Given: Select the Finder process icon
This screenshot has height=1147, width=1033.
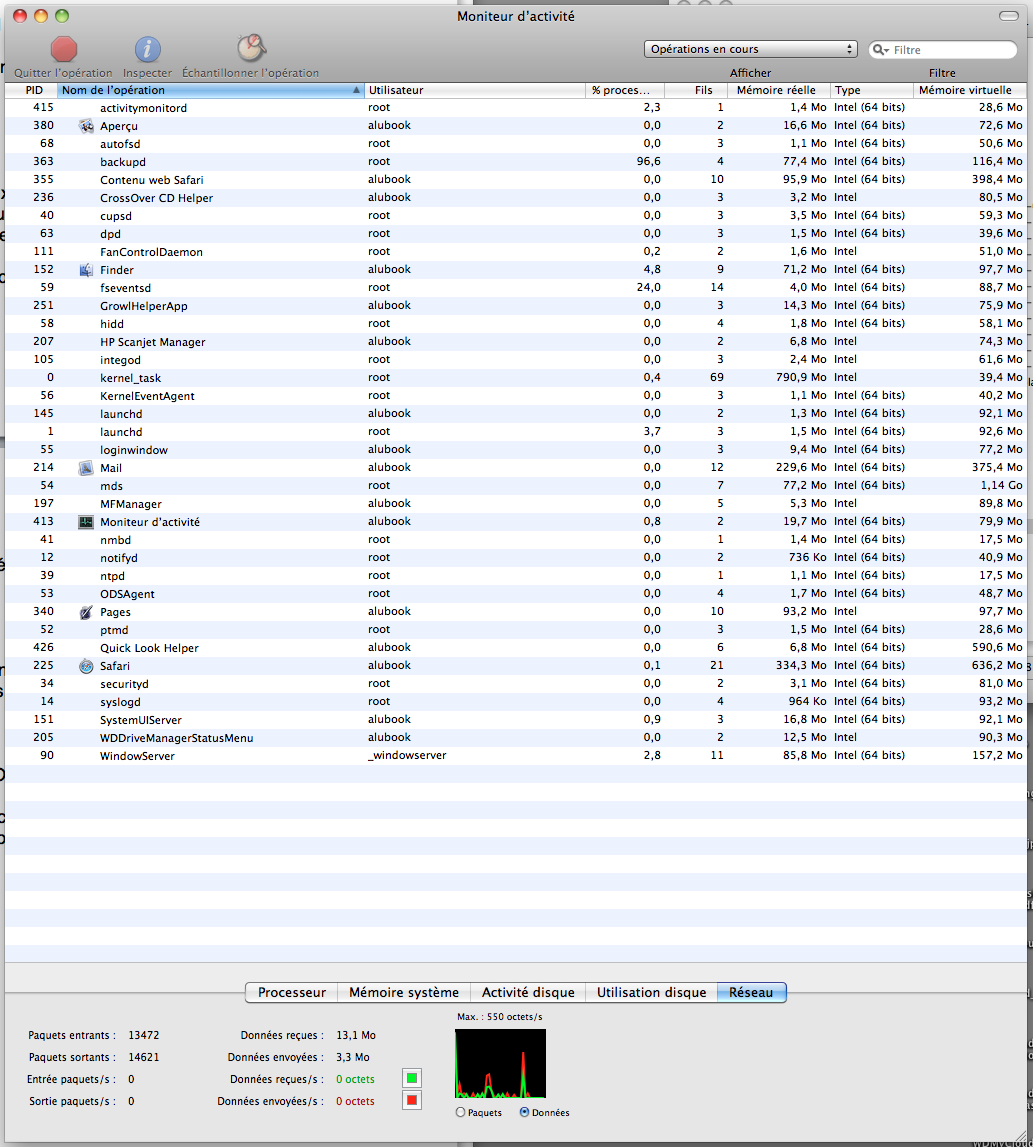Looking at the screenshot, I should pos(86,270).
